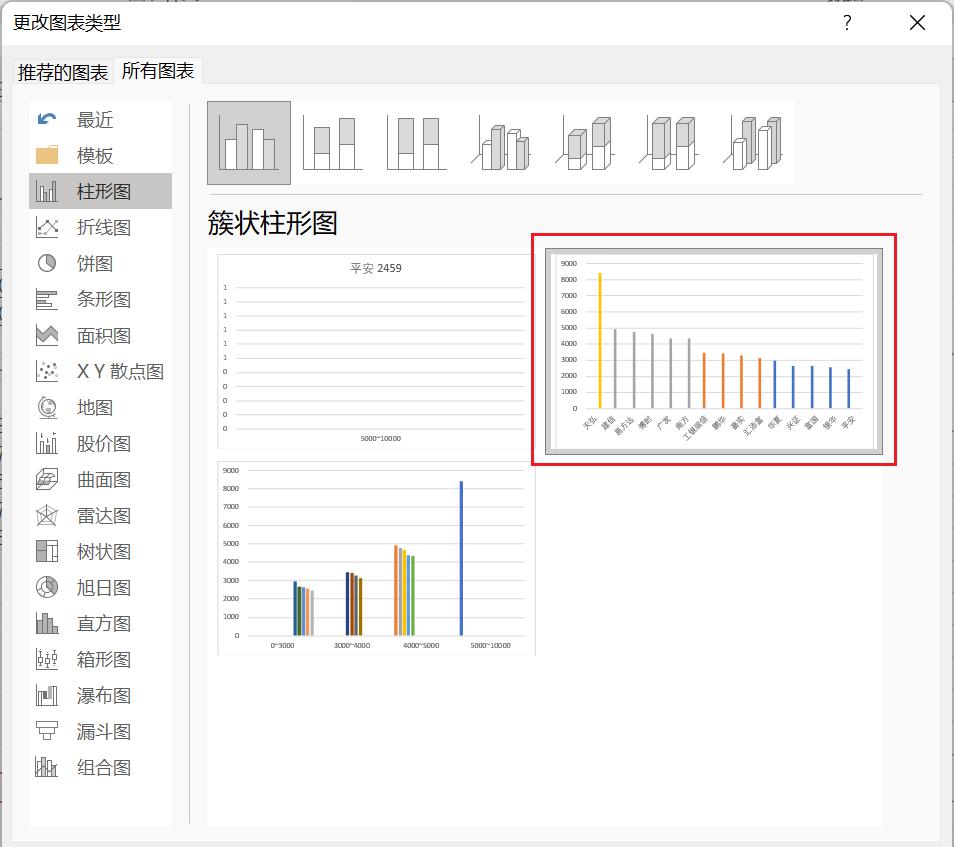This screenshot has width=954, height=847.
Task: Switch to the 推荐的图表 tab
Action: click(63, 72)
